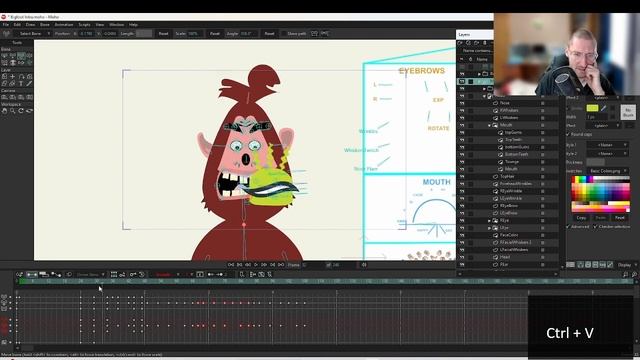Image resolution: width=640 pixels, height=360 pixels.
Task: Expand the LEye group layer
Action: tap(489, 228)
